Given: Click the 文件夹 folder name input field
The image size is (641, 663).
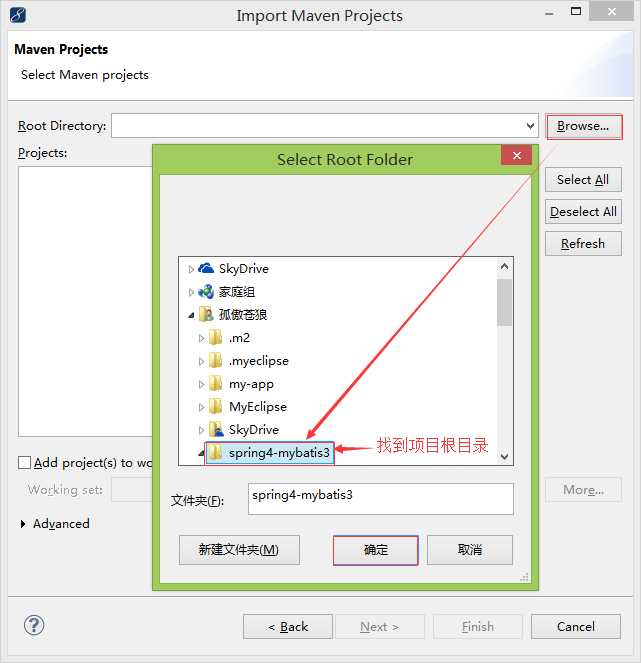Looking at the screenshot, I should 381,499.
